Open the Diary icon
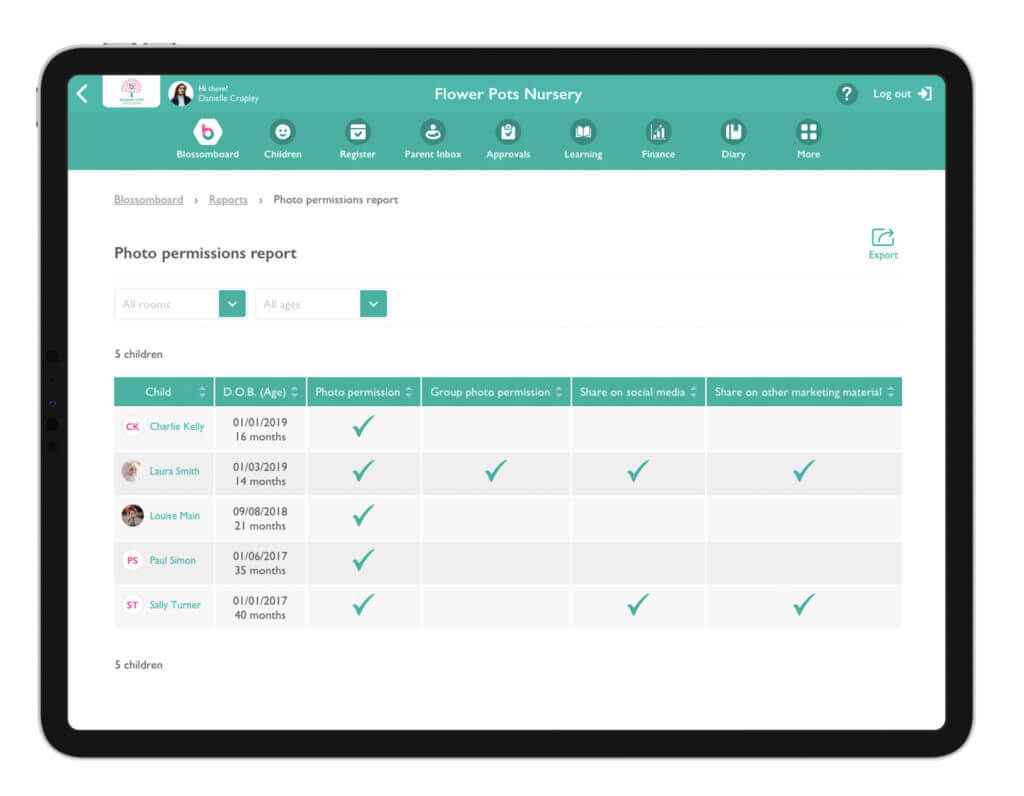The width and height of the screenshot is (1024, 796). point(733,133)
